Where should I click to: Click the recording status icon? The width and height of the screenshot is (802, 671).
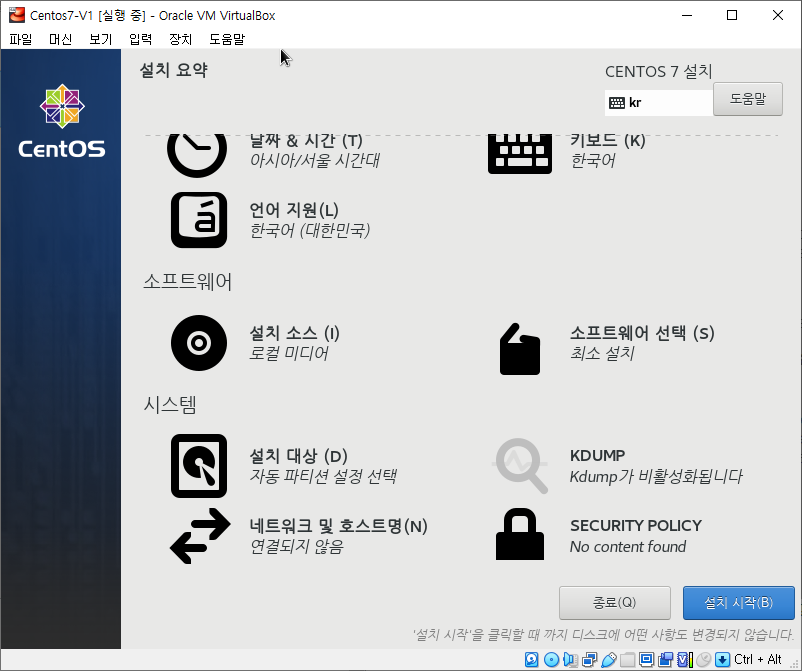(x=665, y=659)
